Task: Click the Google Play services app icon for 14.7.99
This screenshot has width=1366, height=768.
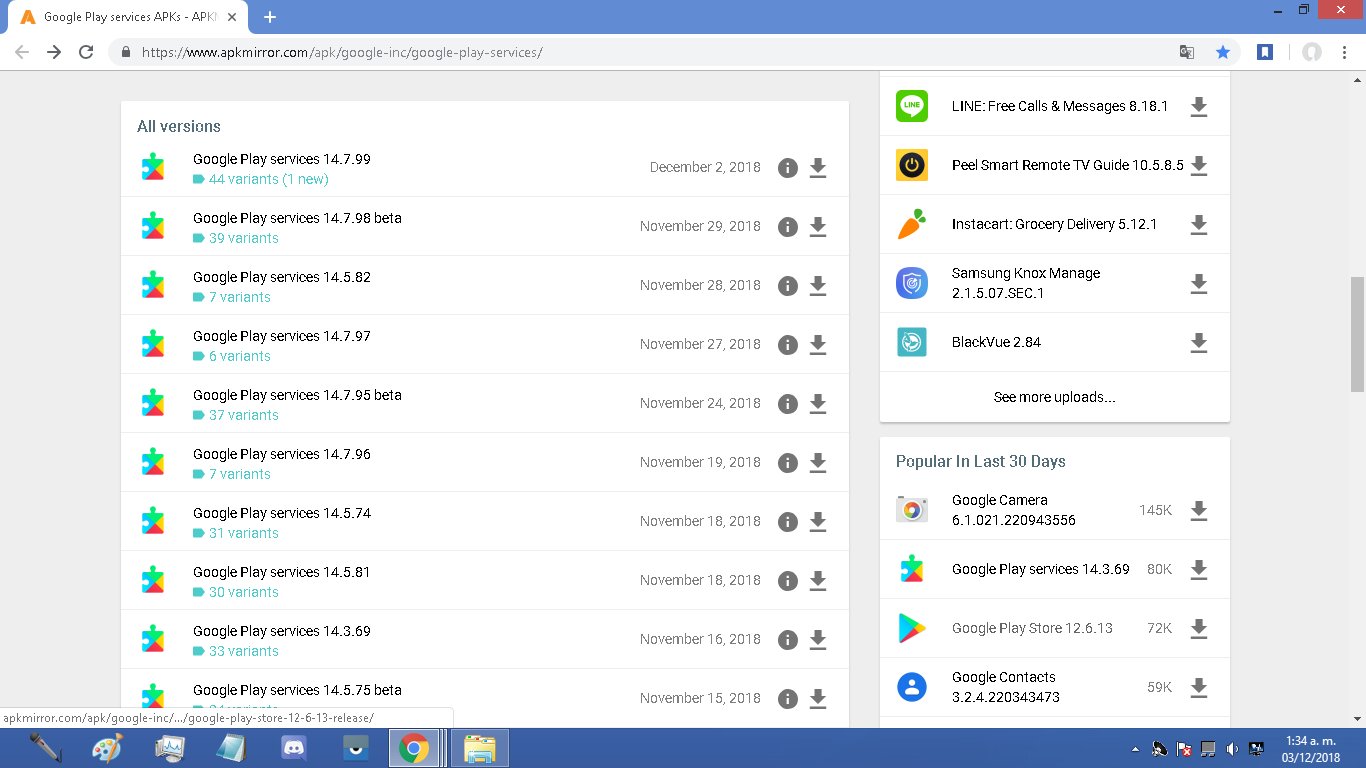Action: (x=153, y=167)
